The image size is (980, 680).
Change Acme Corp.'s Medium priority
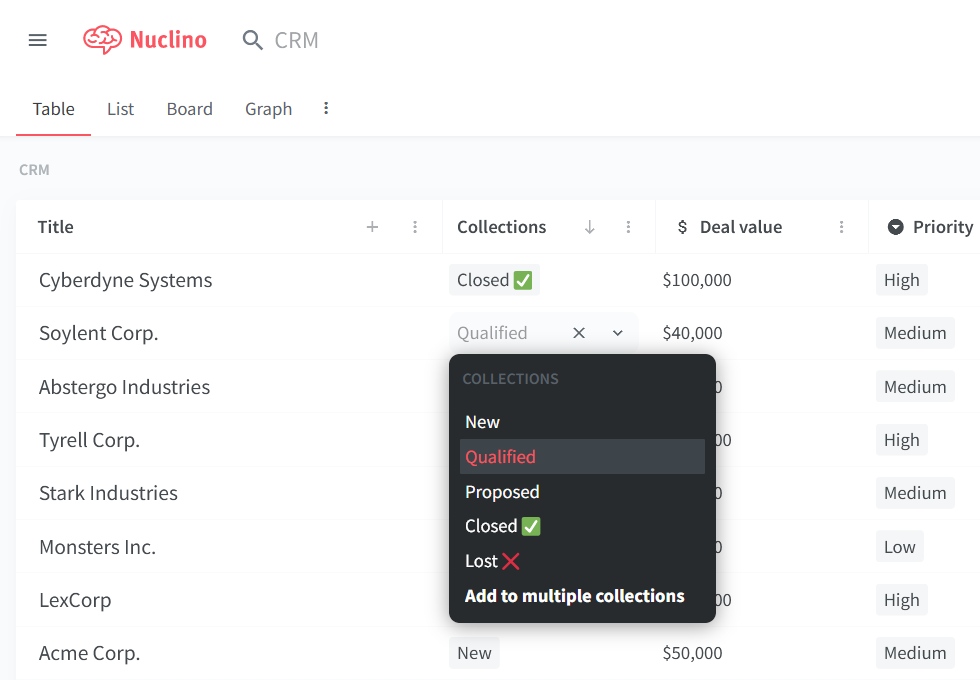pyautogui.click(x=915, y=653)
